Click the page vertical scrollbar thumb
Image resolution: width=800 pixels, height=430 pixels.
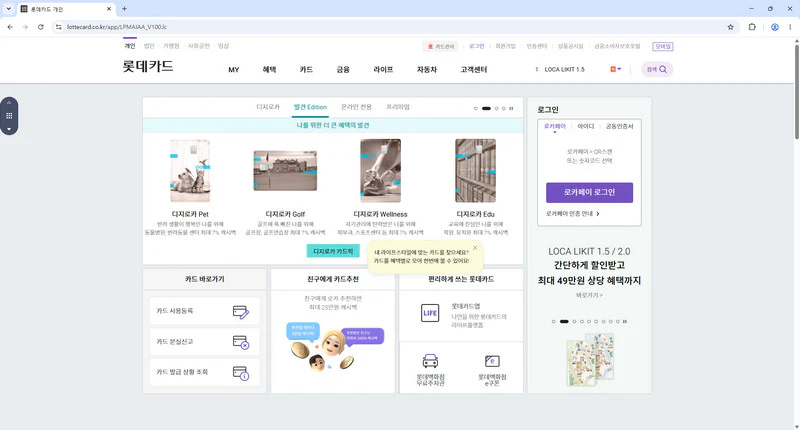point(796,92)
